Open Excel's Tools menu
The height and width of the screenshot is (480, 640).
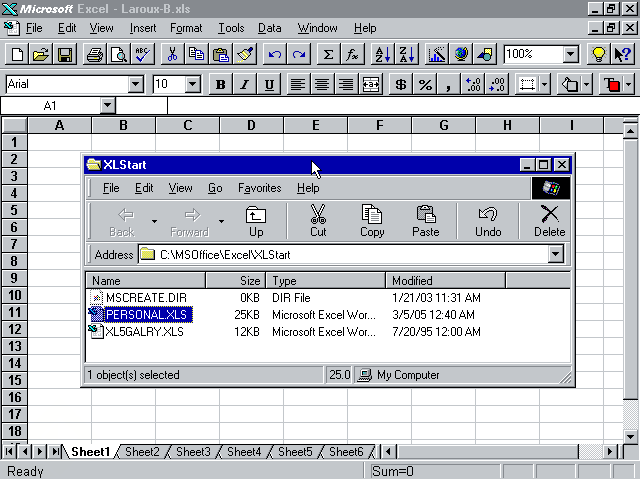click(231, 28)
